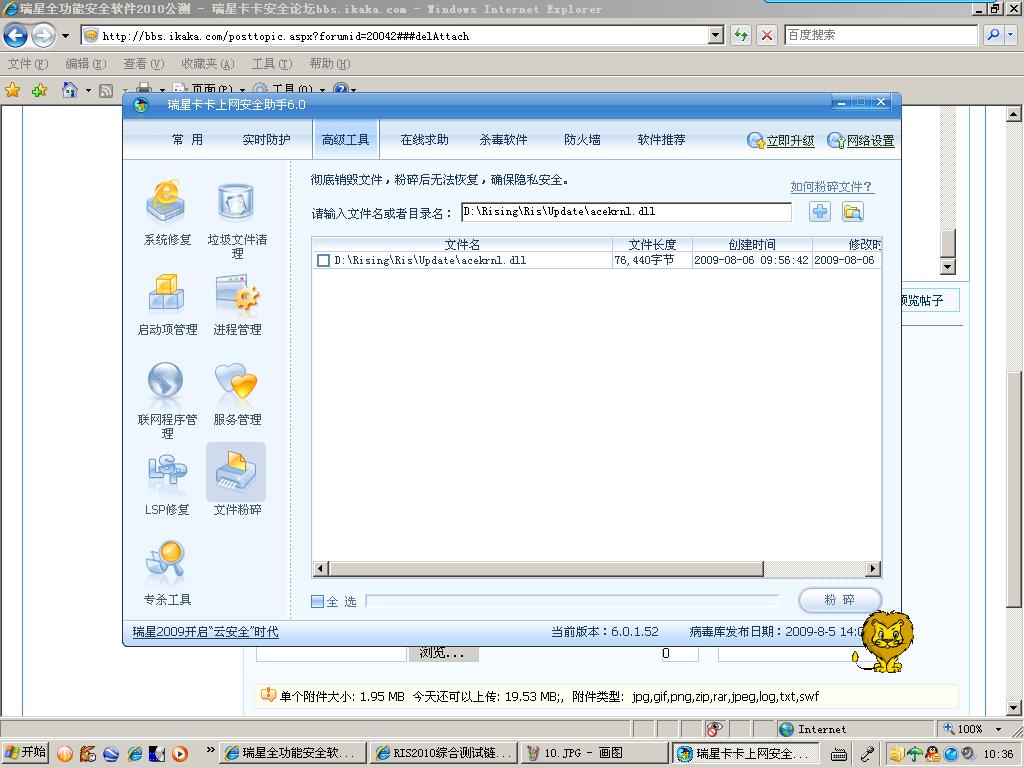Viewport: 1024px width, 768px height.
Task: Click the popup blocker icon in IE status bar
Action: 714,729
